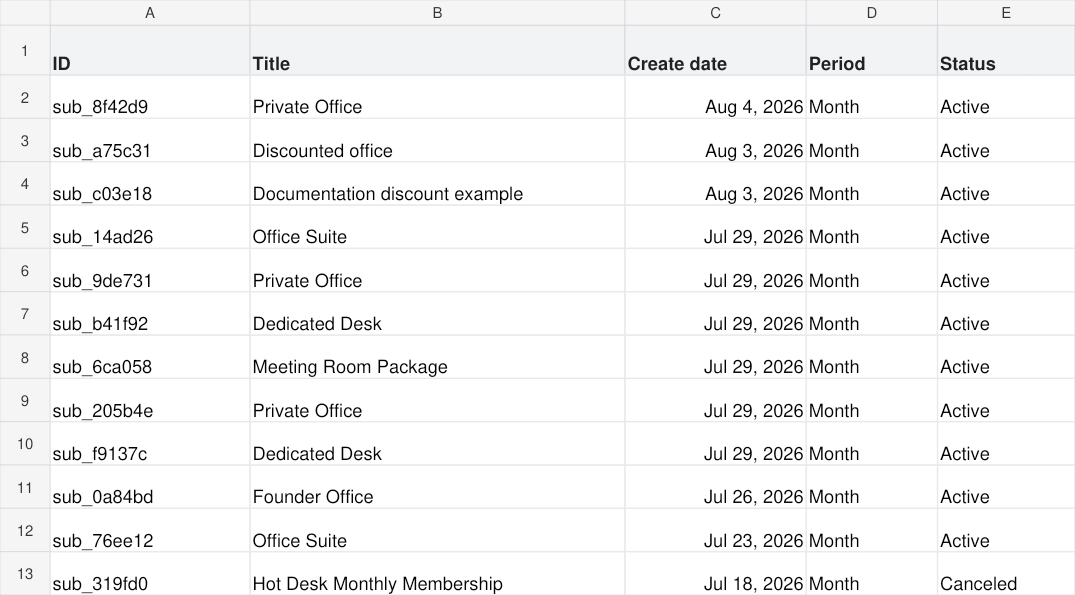Image resolution: width=1075 pixels, height=595 pixels.
Task: Click the 'Meeting Room Package' cell
Action: coord(437,357)
